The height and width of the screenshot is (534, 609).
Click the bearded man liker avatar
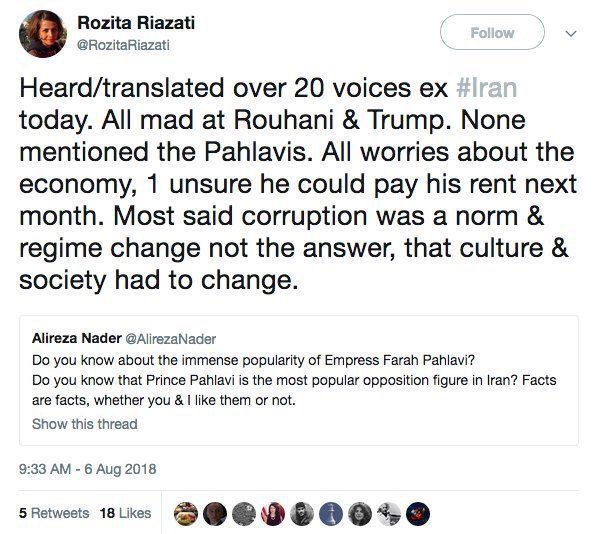(x=301, y=513)
